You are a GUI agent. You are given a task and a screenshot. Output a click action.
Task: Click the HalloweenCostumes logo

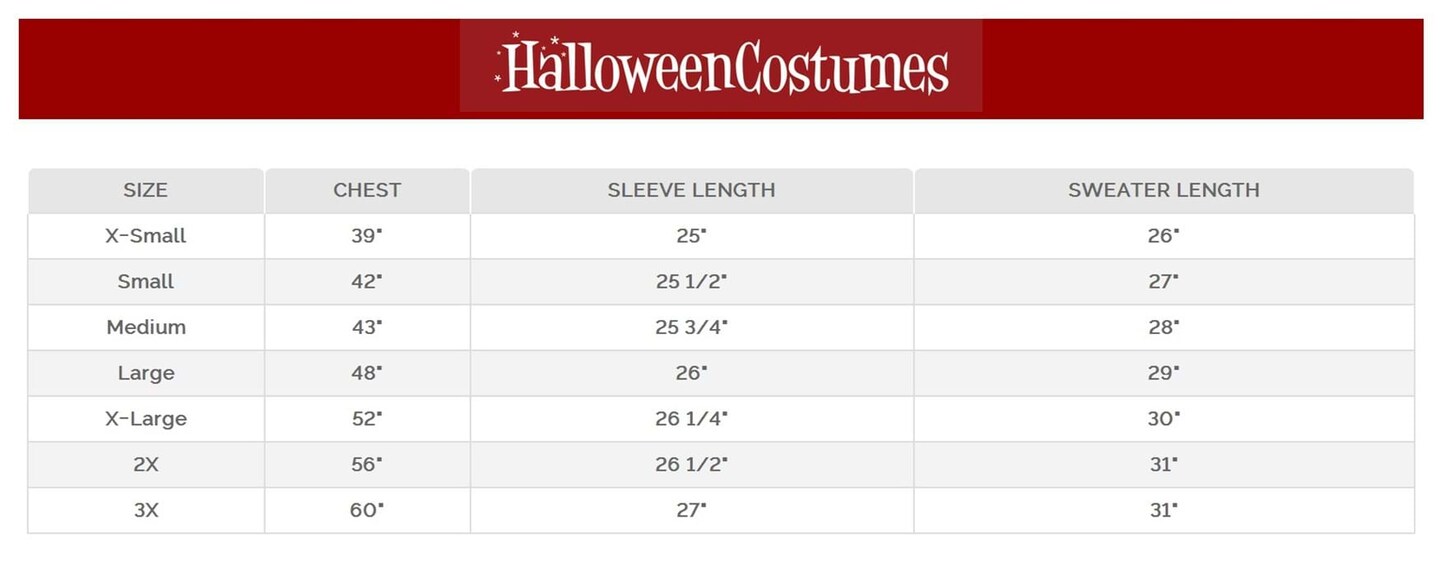[x=721, y=66]
